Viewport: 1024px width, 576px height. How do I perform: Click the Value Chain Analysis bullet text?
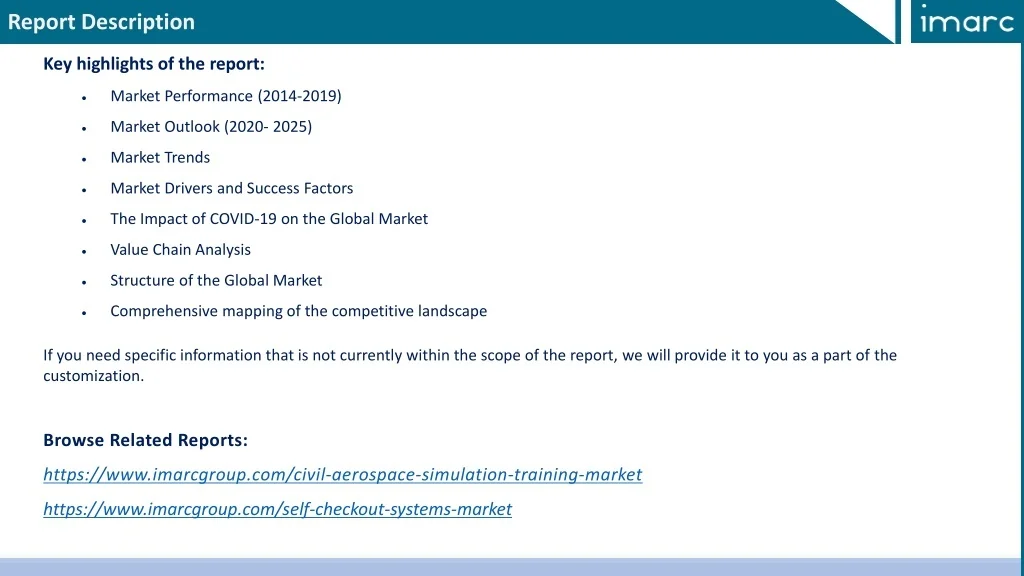click(x=180, y=250)
